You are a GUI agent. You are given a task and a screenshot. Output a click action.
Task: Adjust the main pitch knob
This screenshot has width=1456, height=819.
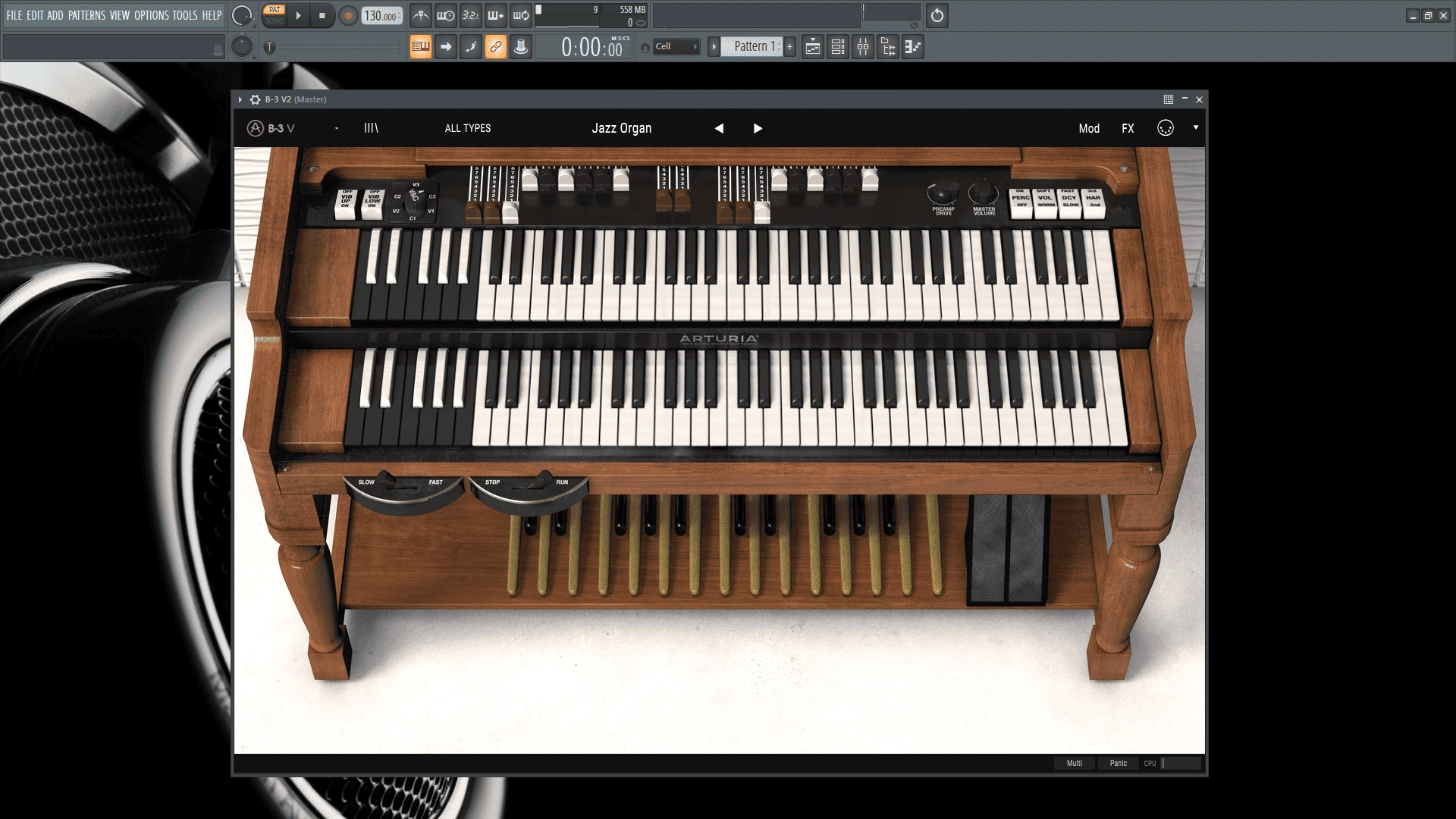pyautogui.click(x=242, y=47)
